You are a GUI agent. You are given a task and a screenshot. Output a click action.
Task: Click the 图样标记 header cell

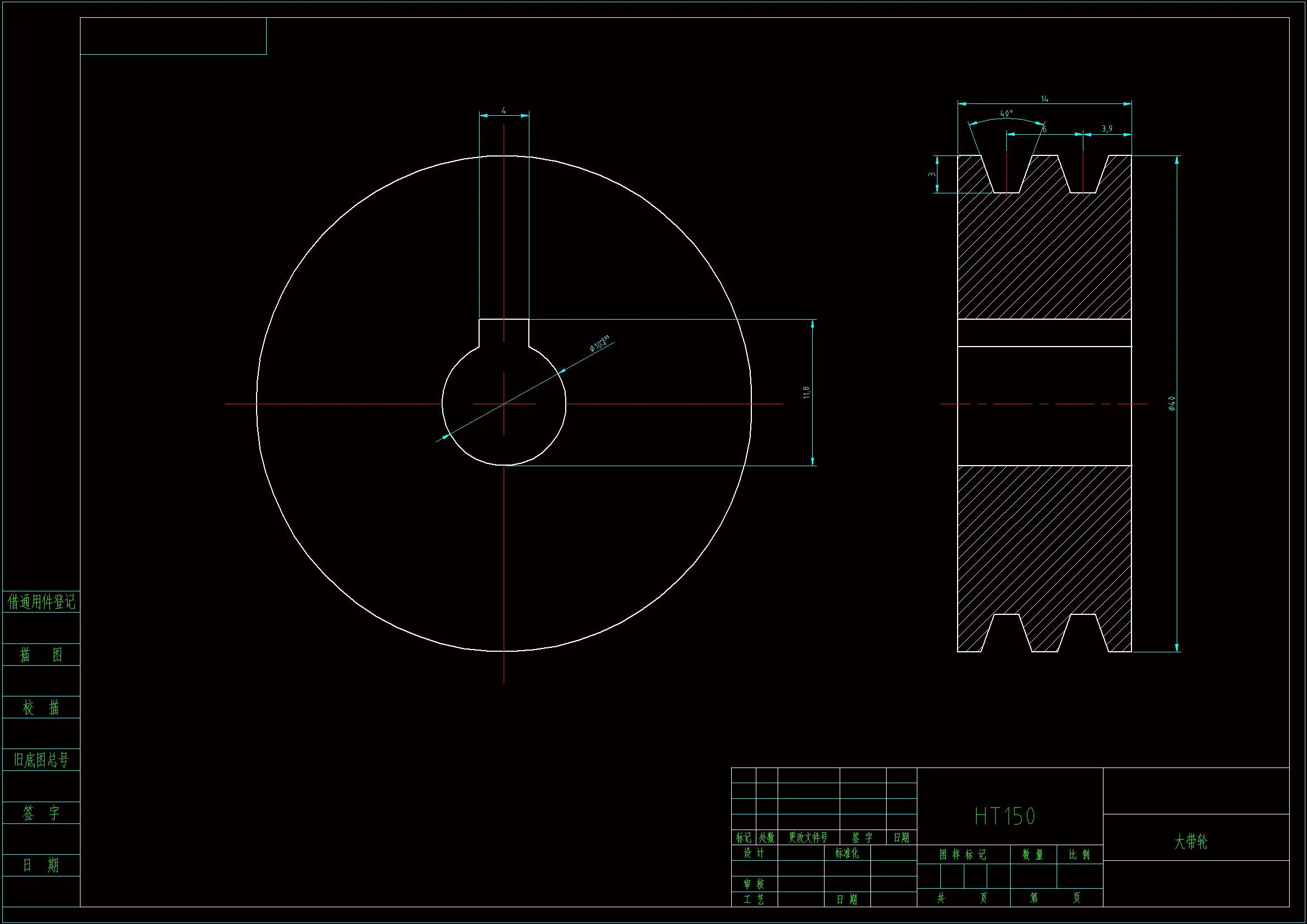click(x=963, y=855)
